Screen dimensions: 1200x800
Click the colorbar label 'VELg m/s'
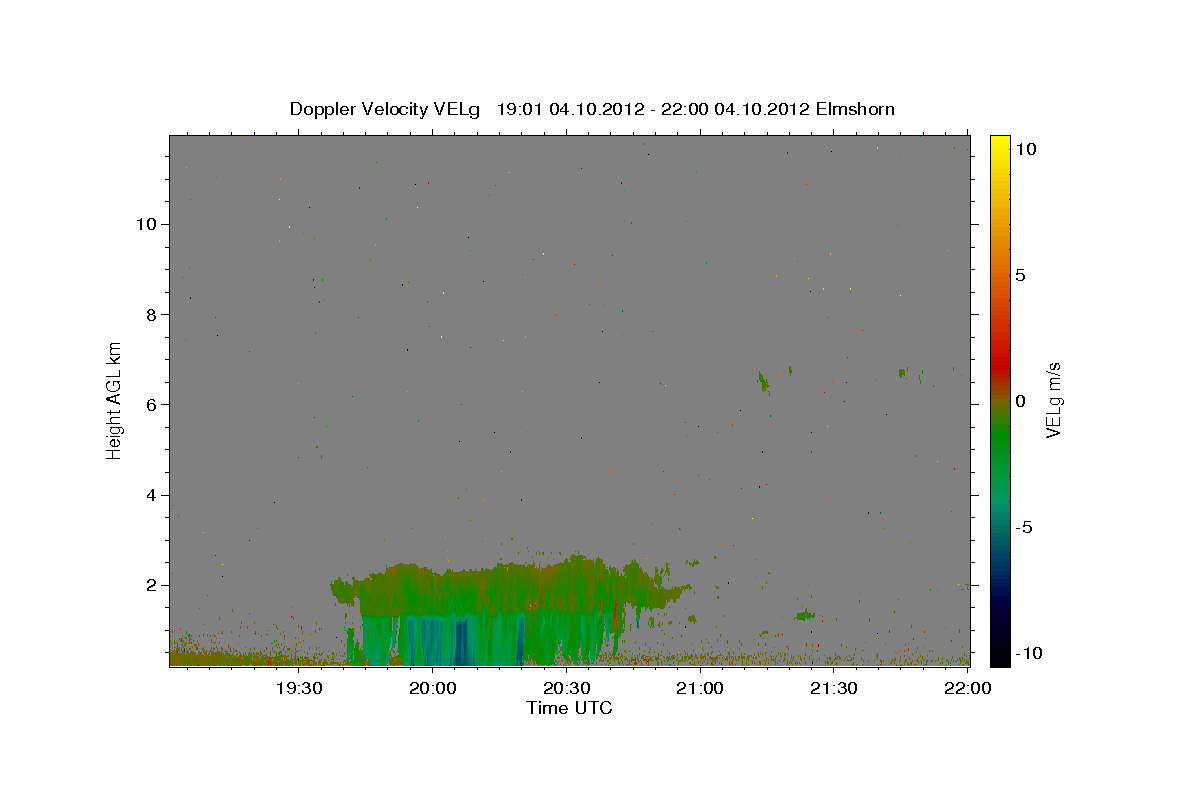(1053, 400)
